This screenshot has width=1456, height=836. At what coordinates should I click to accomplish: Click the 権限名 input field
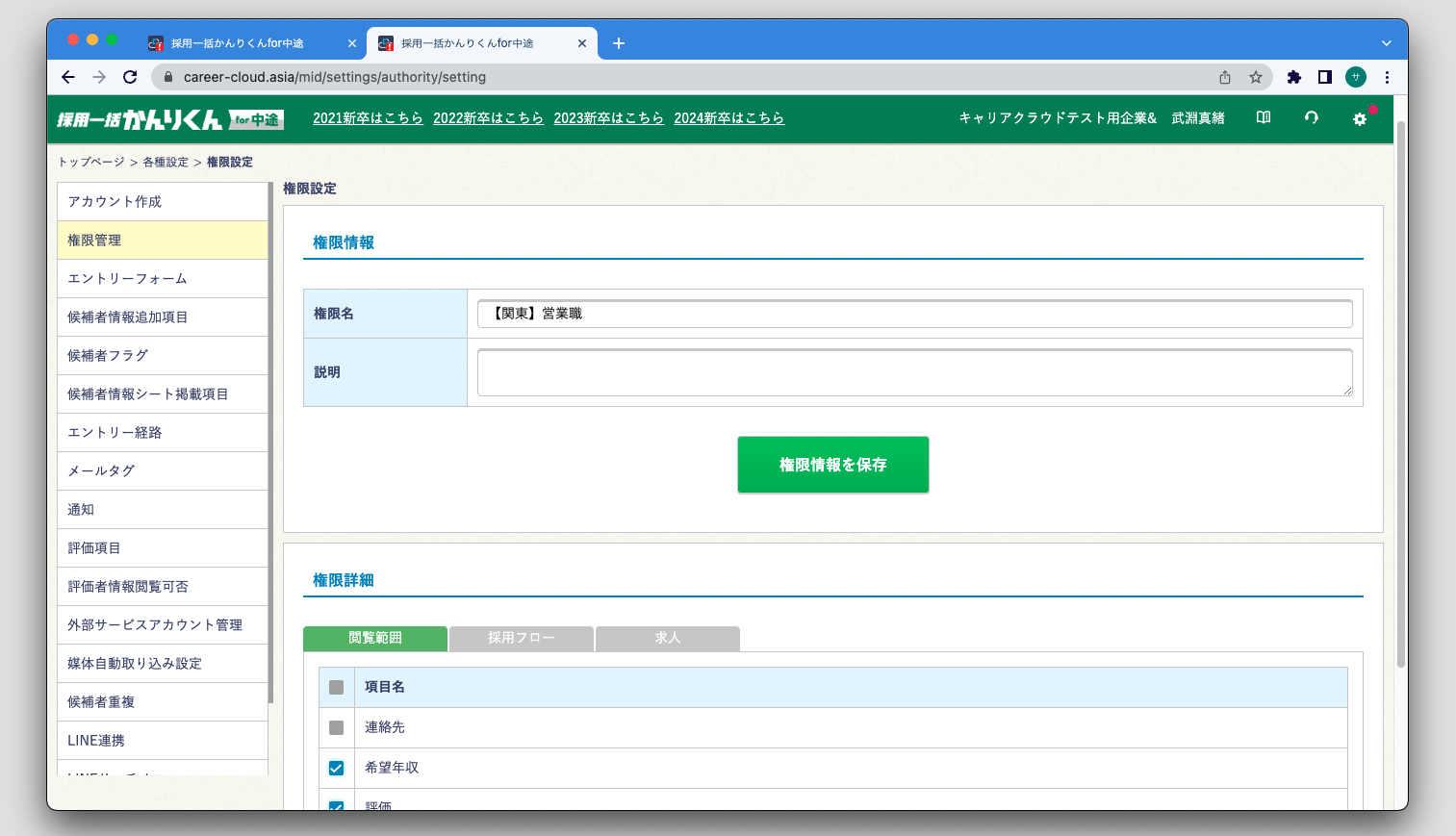coord(915,314)
